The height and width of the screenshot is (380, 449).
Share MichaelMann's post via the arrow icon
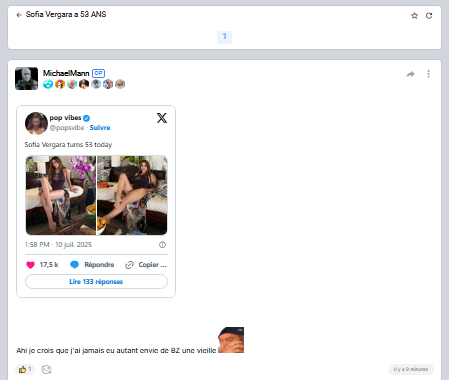tap(410, 74)
